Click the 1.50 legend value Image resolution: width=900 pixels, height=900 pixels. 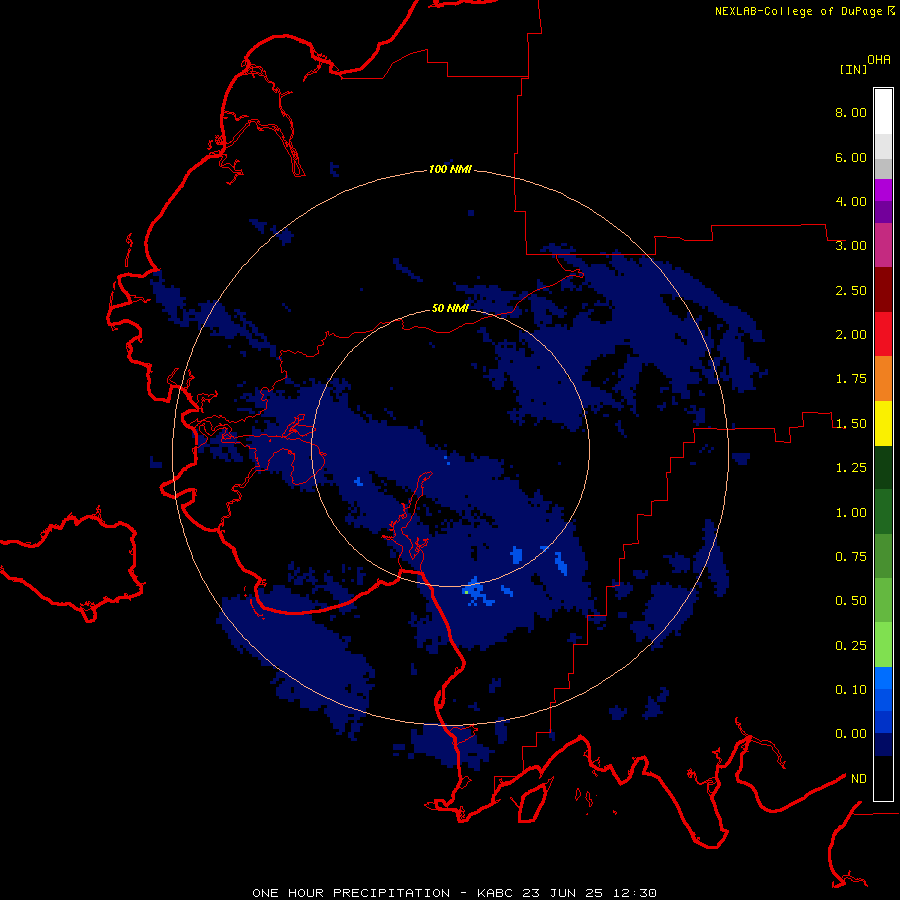click(851, 424)
